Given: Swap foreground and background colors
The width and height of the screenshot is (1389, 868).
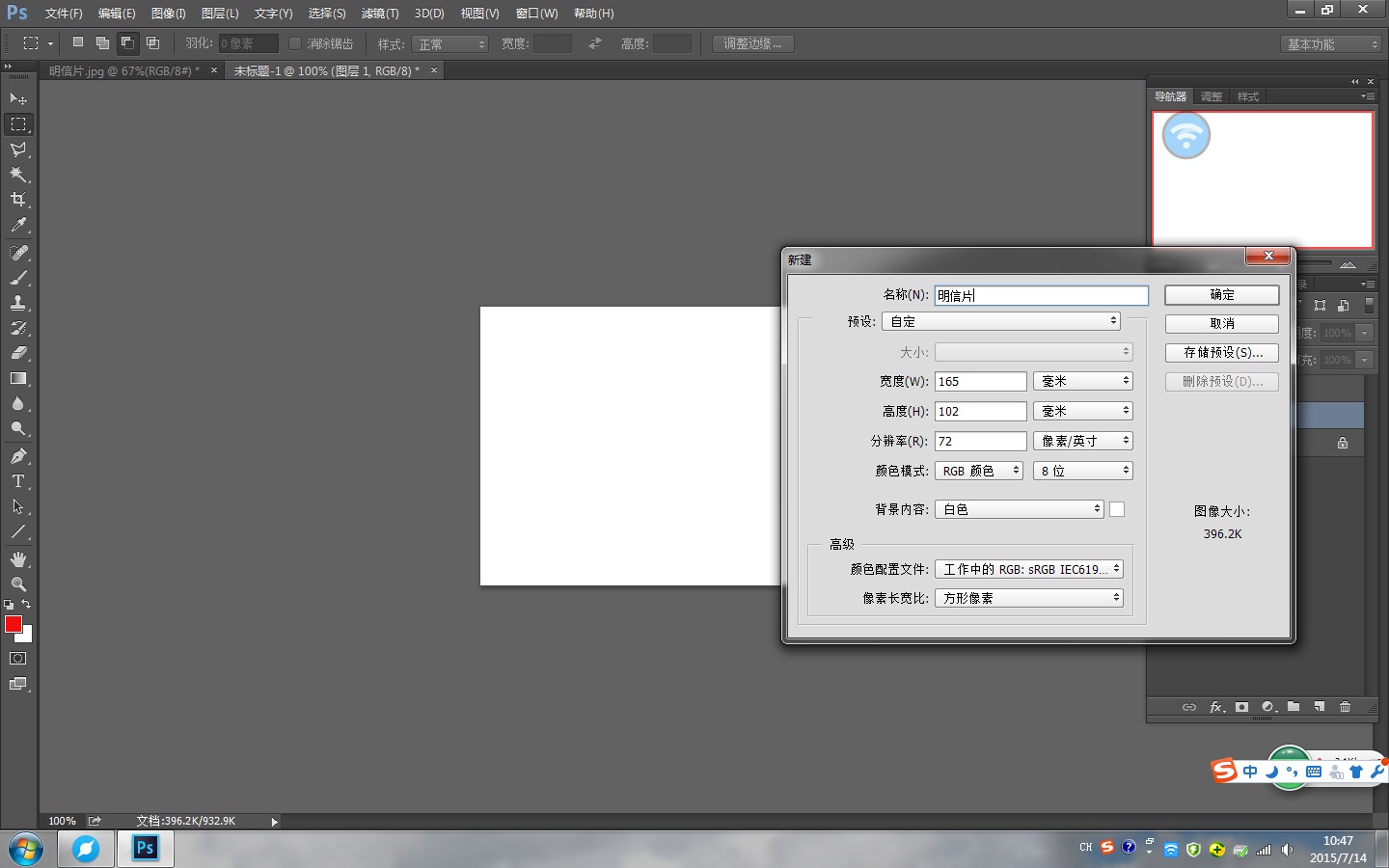Looking at the screenshot, I should coord(26,605).
